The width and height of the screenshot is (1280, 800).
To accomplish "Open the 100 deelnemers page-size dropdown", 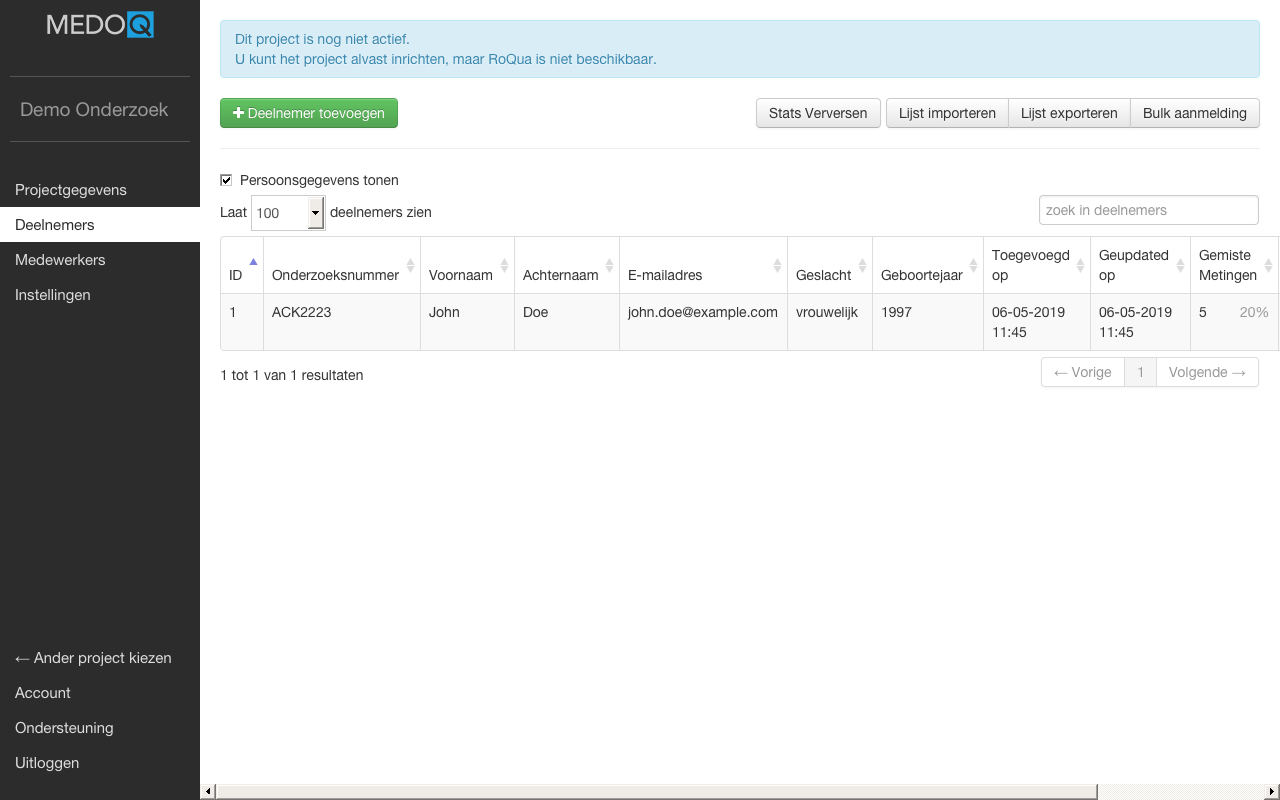I will [288, 213].
